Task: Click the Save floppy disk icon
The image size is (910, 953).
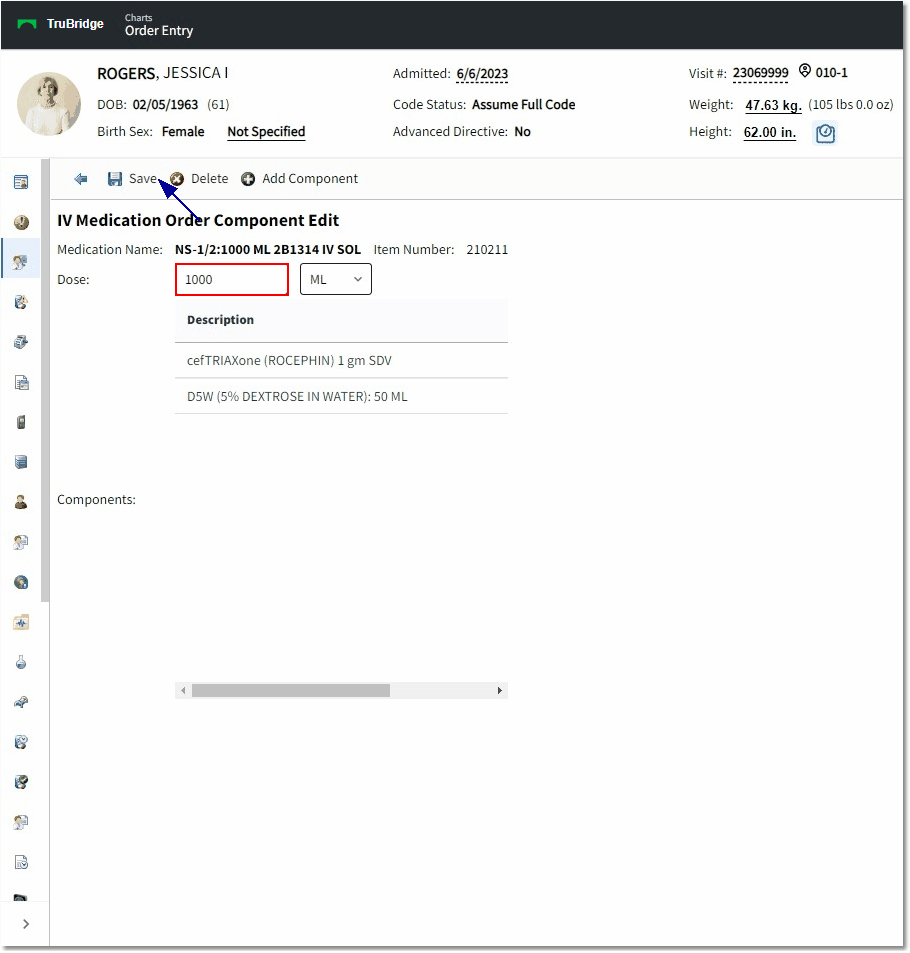Action: (x=114, y=179)
